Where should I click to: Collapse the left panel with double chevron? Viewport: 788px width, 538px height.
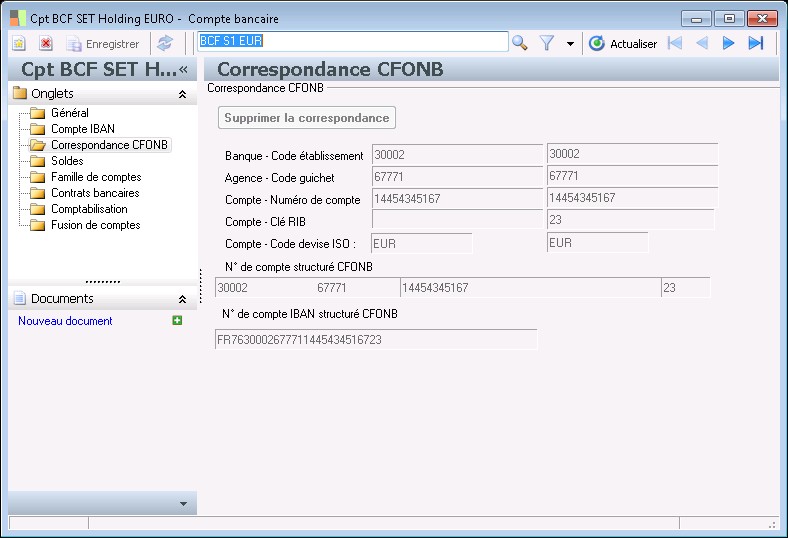click(183, 69)
